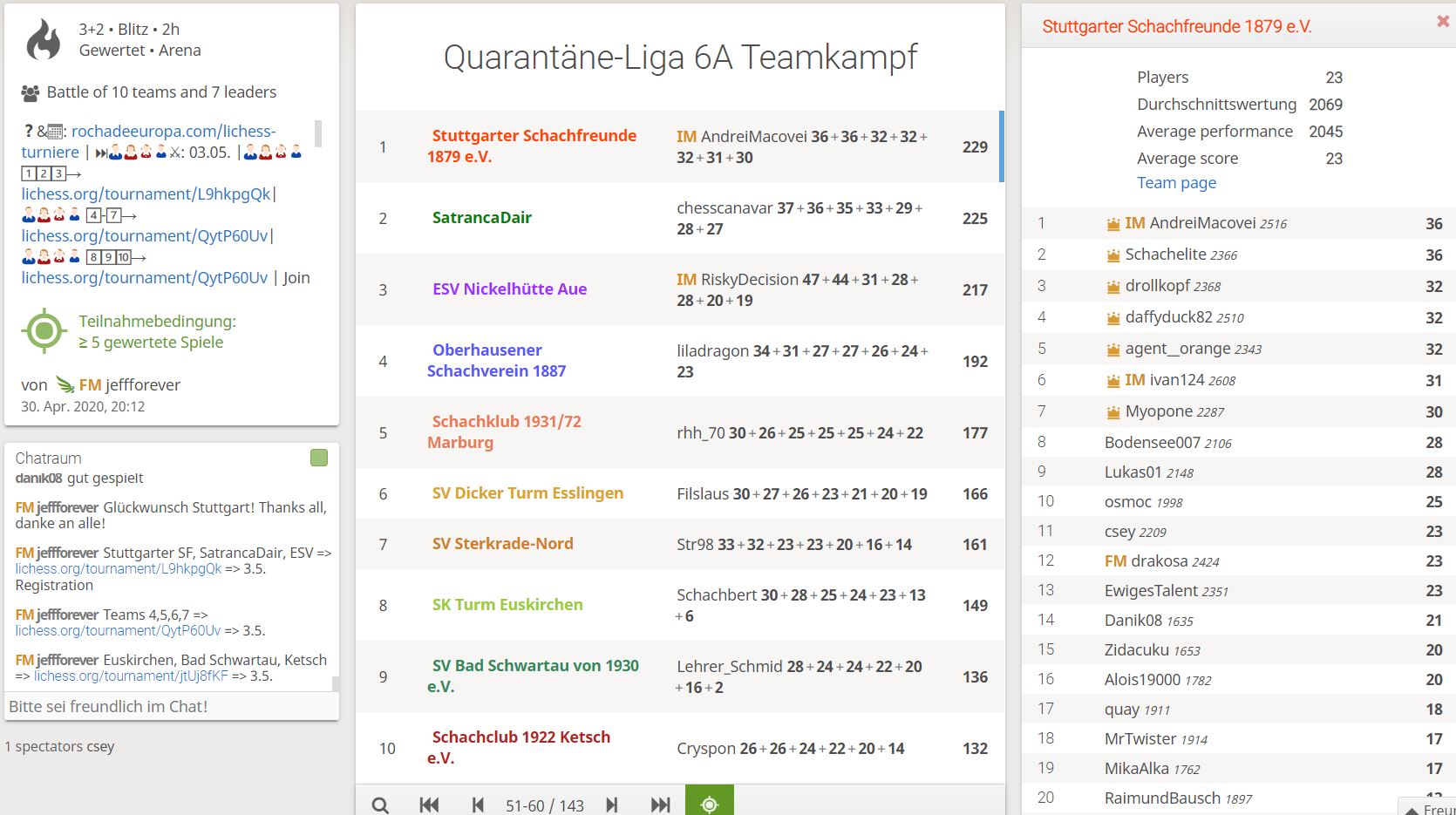Jump to last page of standings
The width and height of the screenshot is (1456, 815).
[661, 805]
